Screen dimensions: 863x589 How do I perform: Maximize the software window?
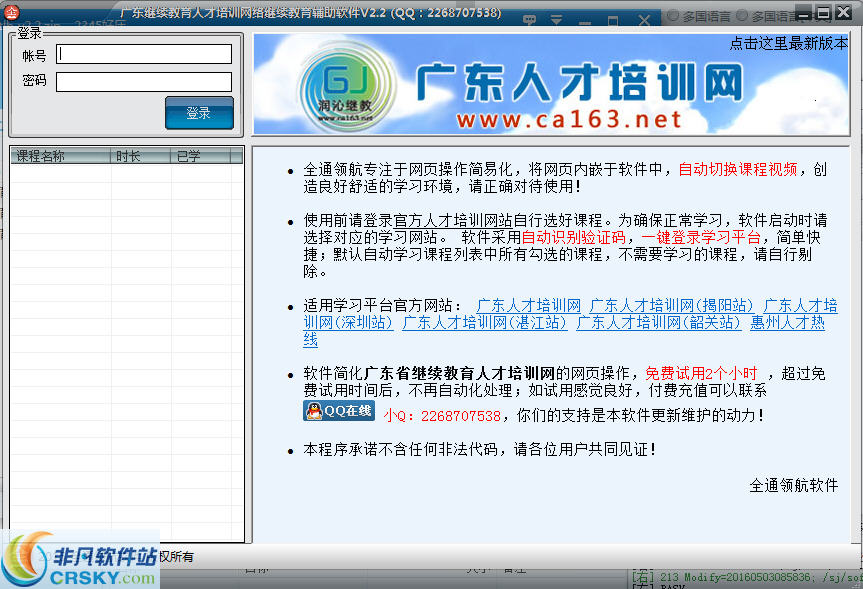823,13
